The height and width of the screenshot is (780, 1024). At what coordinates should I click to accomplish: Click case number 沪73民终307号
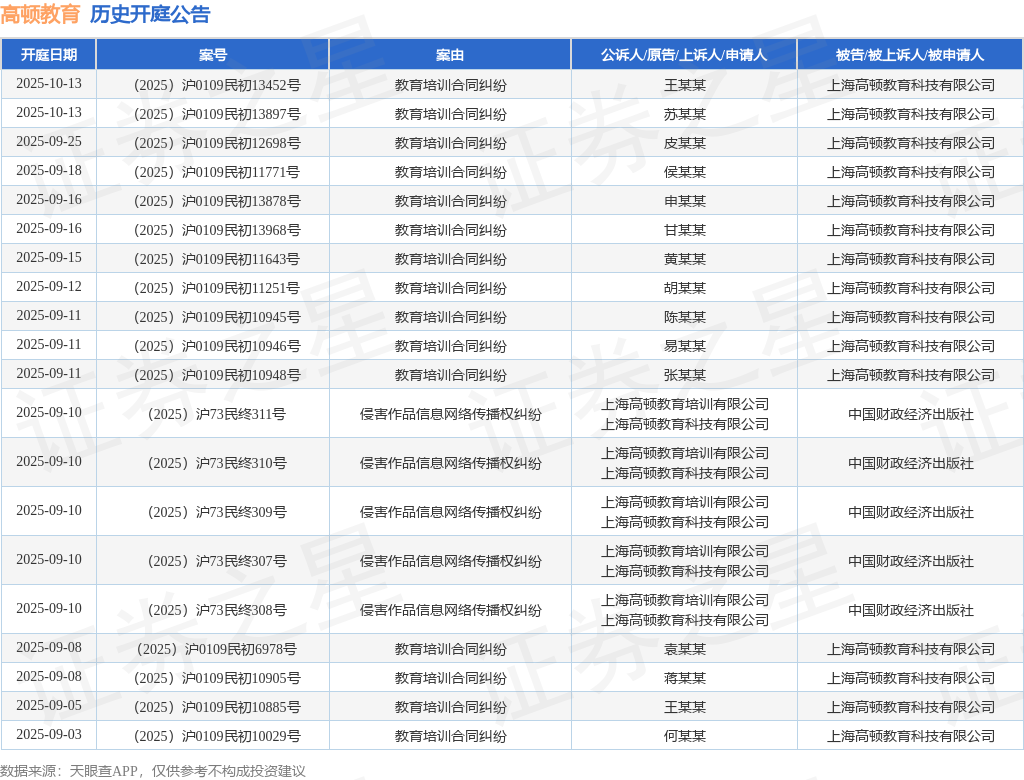(241, 561)
